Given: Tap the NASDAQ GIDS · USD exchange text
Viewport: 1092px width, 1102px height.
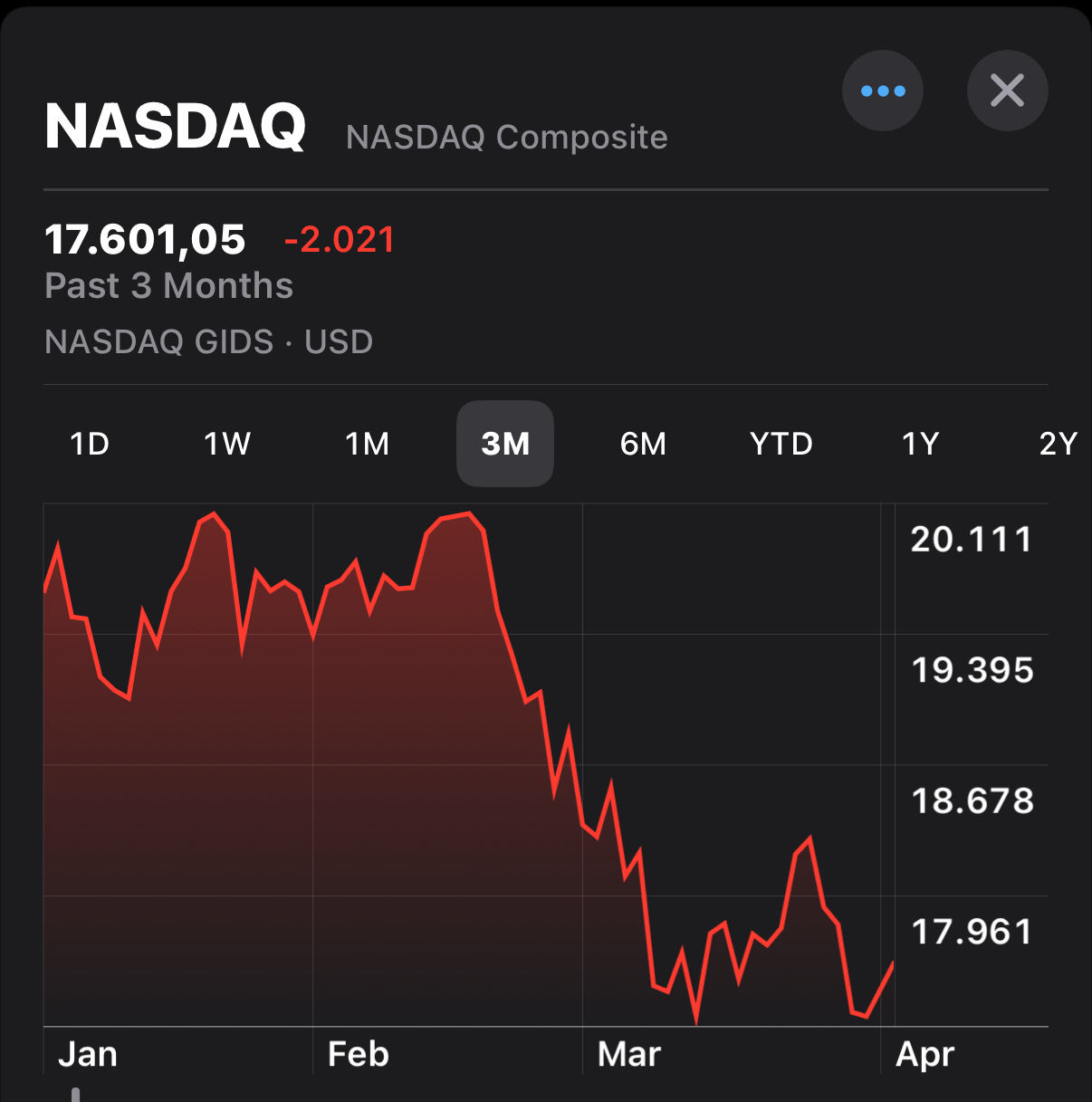Looking at the screenshot, I should pyautogui.click(x=208, y=342).
